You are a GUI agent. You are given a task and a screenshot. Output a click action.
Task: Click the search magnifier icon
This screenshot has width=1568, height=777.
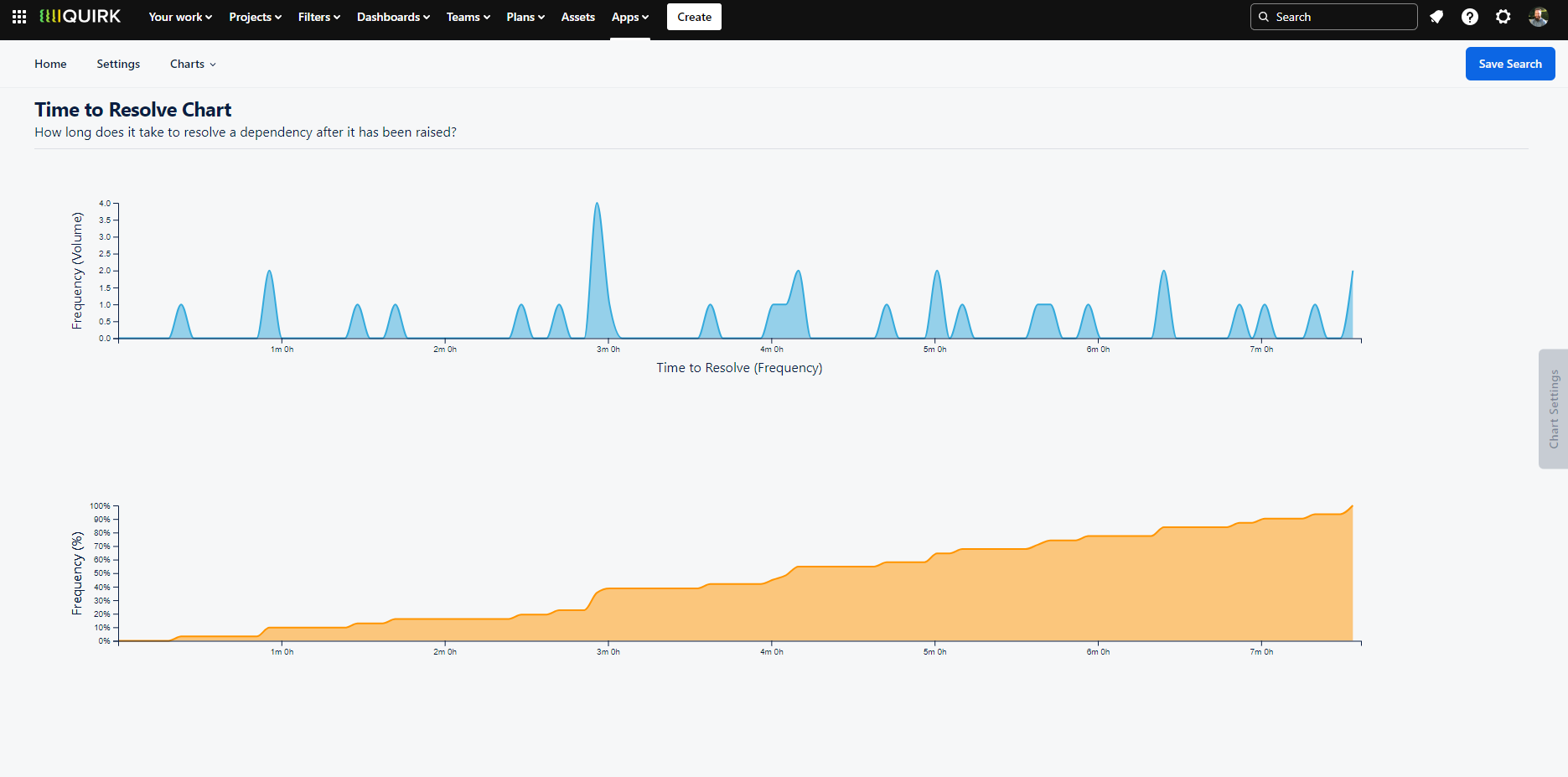click(1264, 17)
